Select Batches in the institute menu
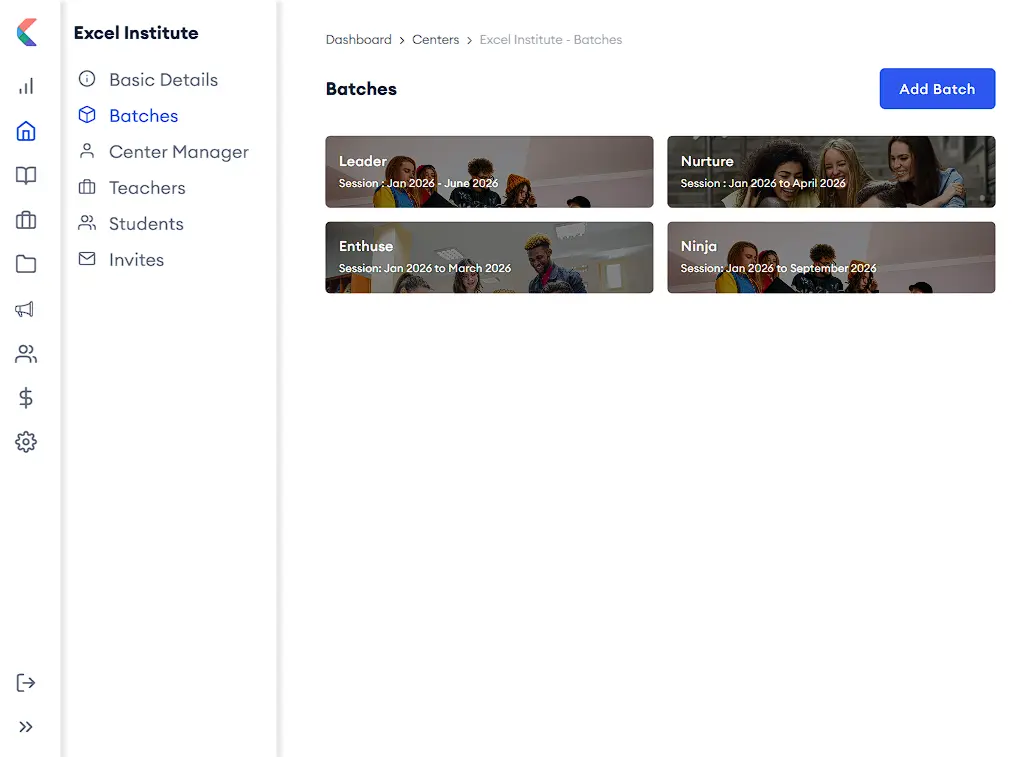1028x757 pixels. [141, 115]
